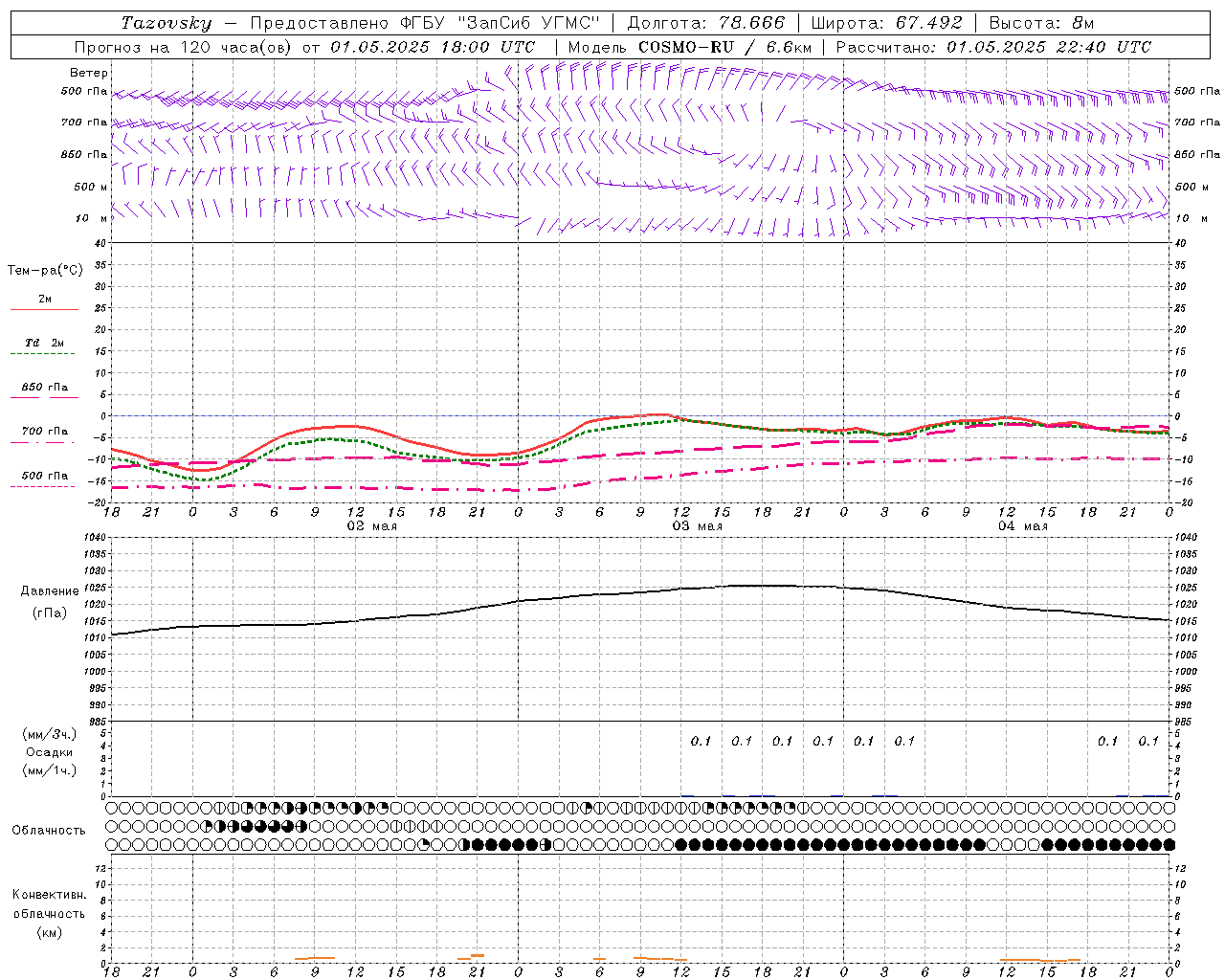This screenshot has height=980, width=1225.
Task: Click the Давление panel label
Action: pos(50,591)
